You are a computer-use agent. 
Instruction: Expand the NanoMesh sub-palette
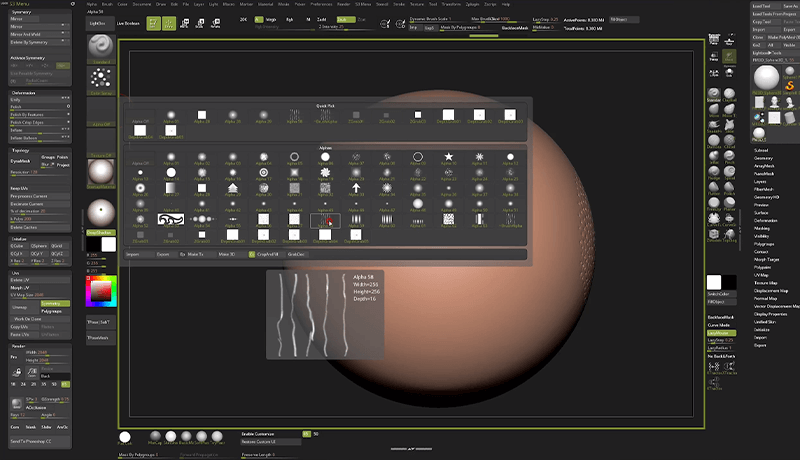(764, 174)
